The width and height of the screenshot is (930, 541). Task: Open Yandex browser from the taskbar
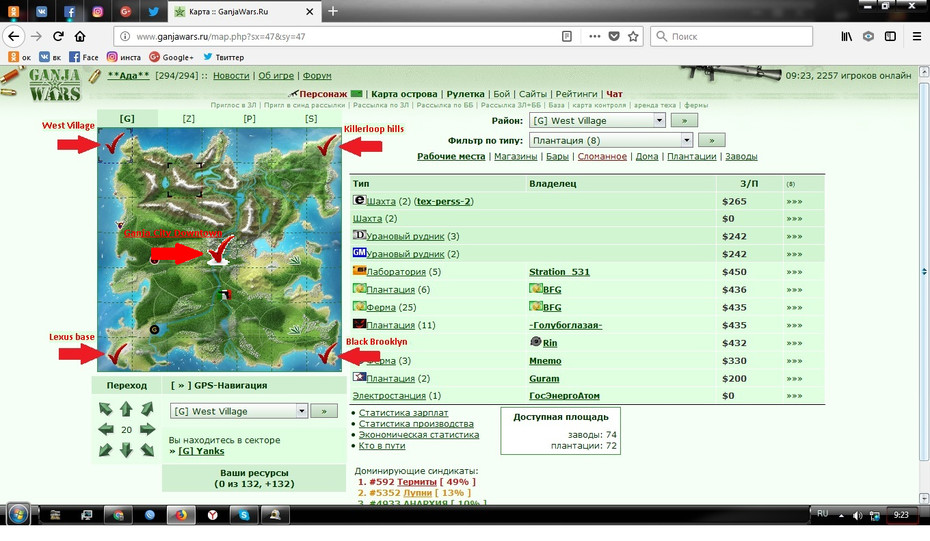coord(212,515)
